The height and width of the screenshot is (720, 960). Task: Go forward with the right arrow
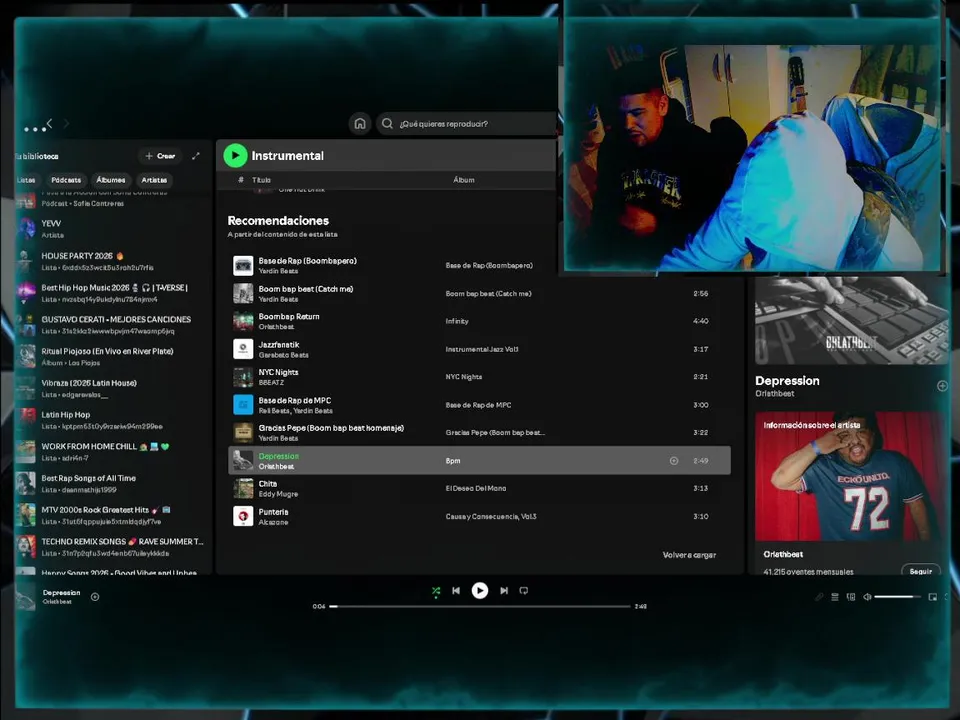coord(66,124)
